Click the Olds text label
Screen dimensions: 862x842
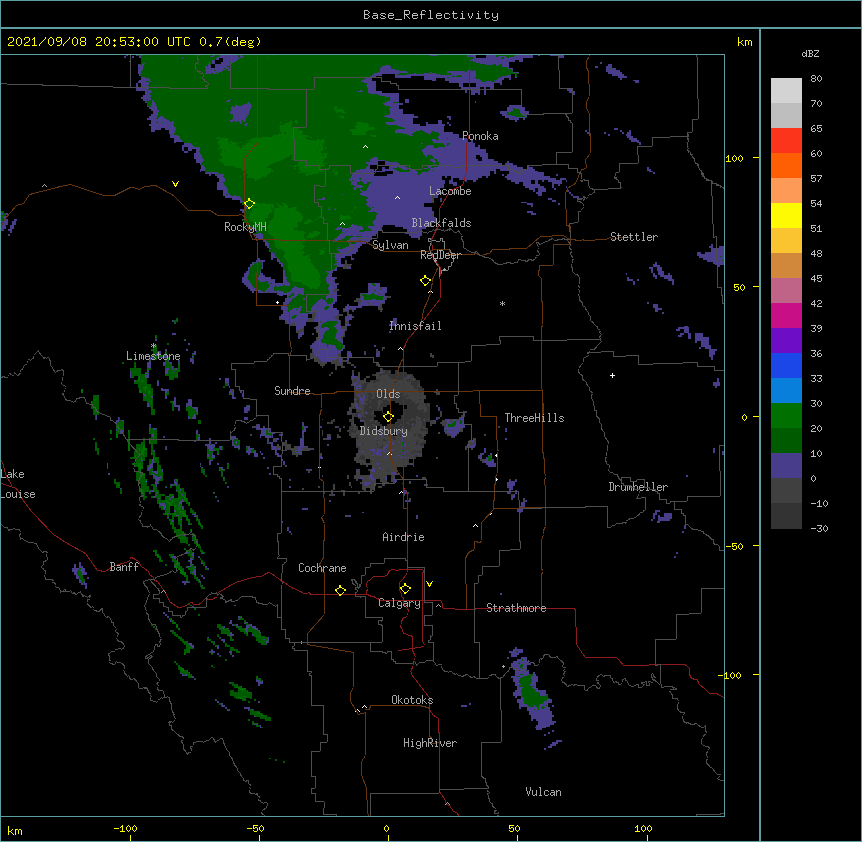pyautogui.click(x=388, y=394)
